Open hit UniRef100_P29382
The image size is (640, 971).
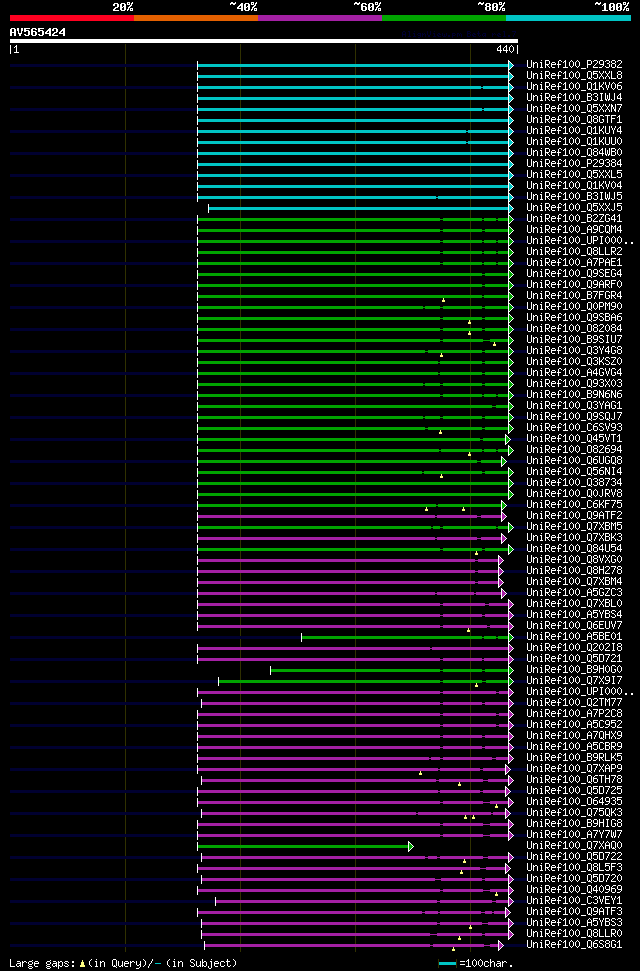pyautogui.click(x=574, y=64)
